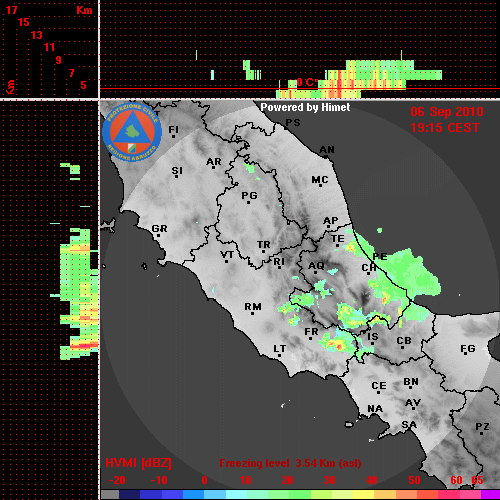
Task: Click the VT city label
Action: pos(227,255)
